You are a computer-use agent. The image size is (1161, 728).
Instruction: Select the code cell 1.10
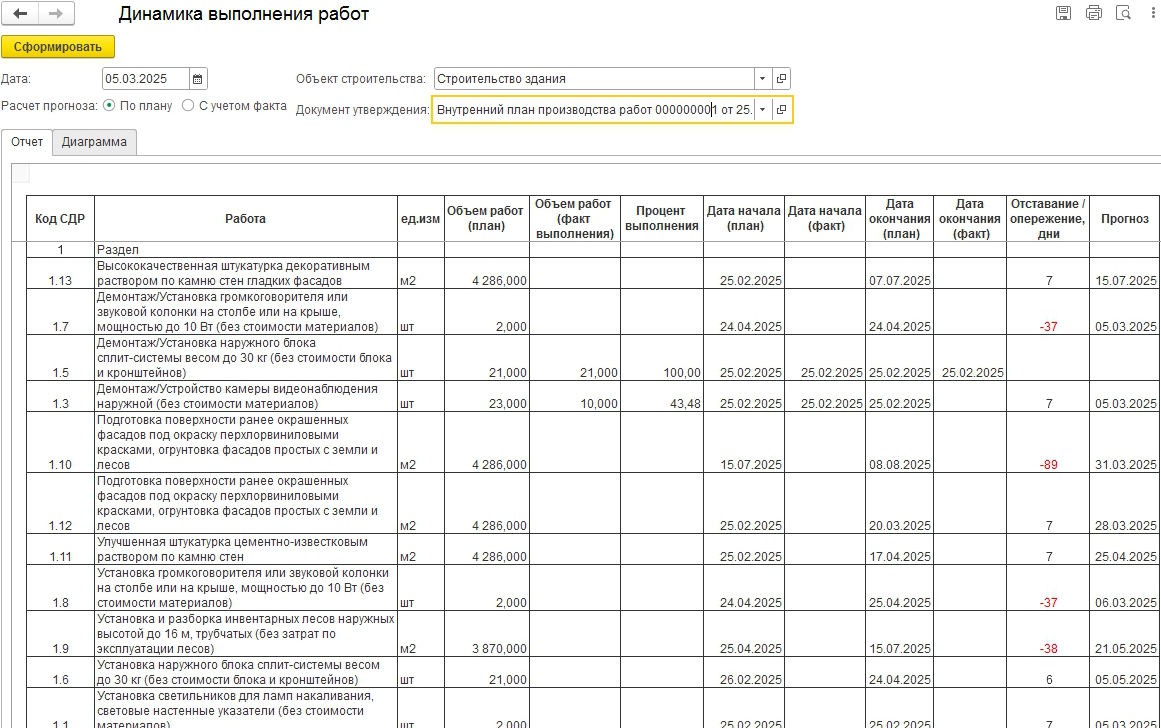pos(60,442)
